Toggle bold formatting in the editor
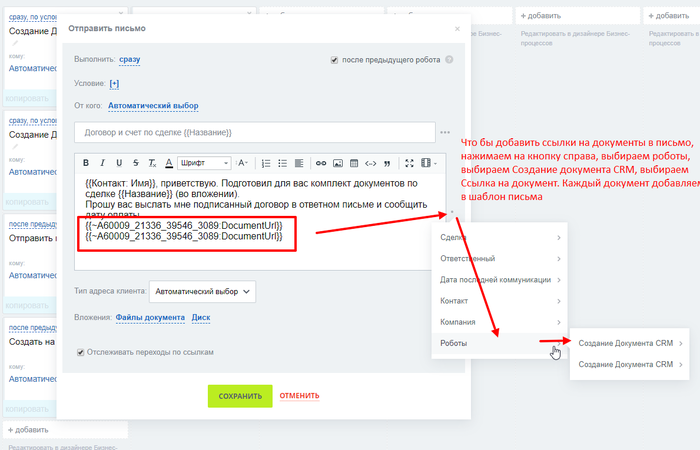This screenshot has height=450, width=700. click(86, 163)
